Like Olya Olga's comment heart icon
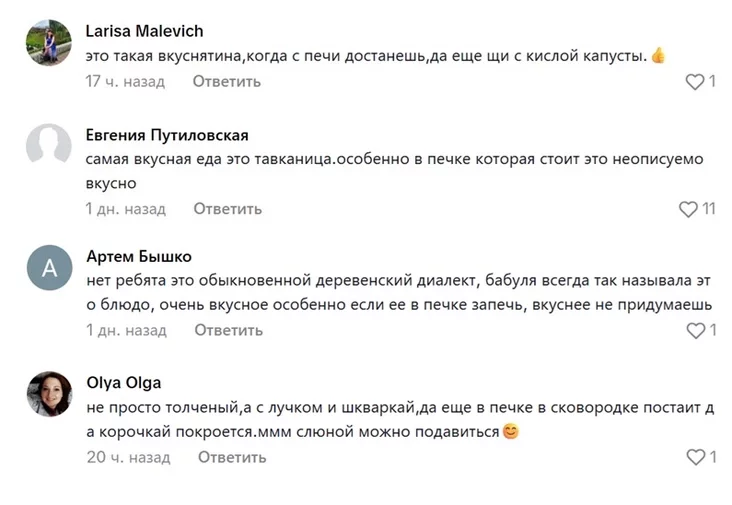This screenshot has width=732, height=505. pyautogui.click(x=695, y=457)
